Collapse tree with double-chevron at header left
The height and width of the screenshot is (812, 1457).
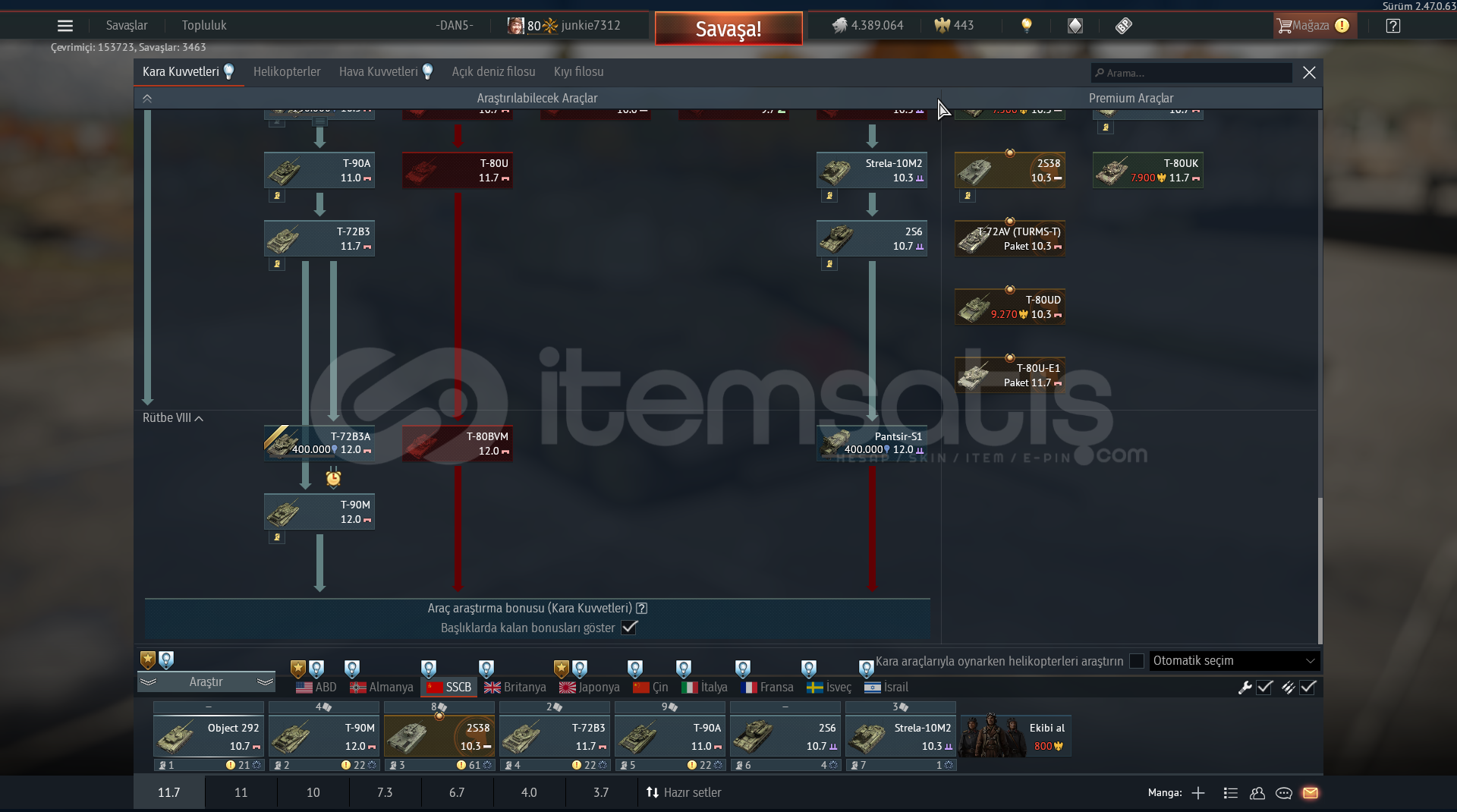click(x=147, y=99)
